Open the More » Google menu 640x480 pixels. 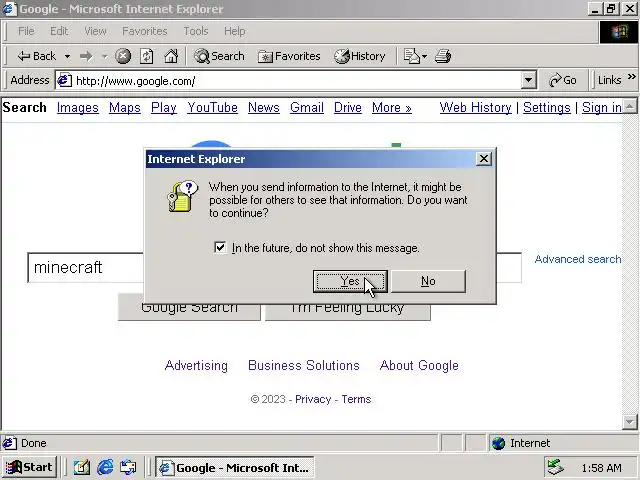[x=391, y=107]
